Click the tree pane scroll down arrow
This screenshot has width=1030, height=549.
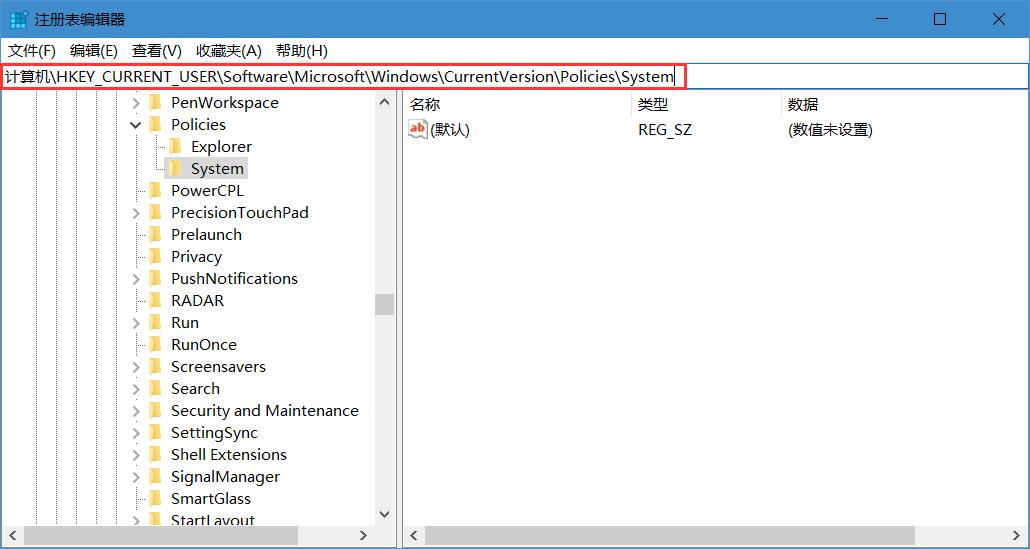(x=385, y=514)
